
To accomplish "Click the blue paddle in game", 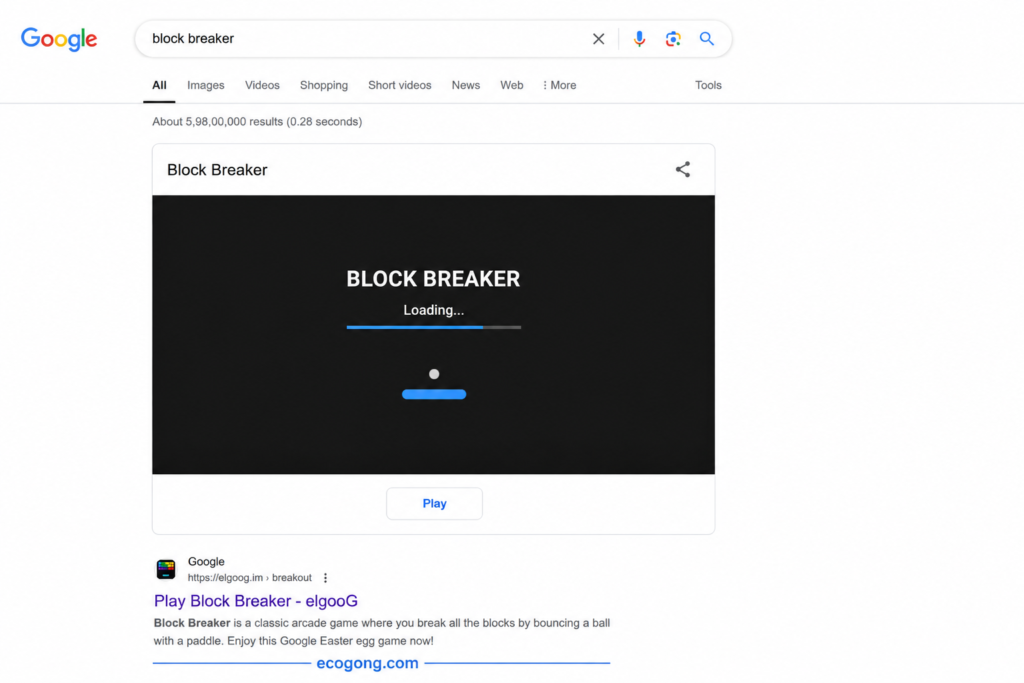I will coord(434,394).
